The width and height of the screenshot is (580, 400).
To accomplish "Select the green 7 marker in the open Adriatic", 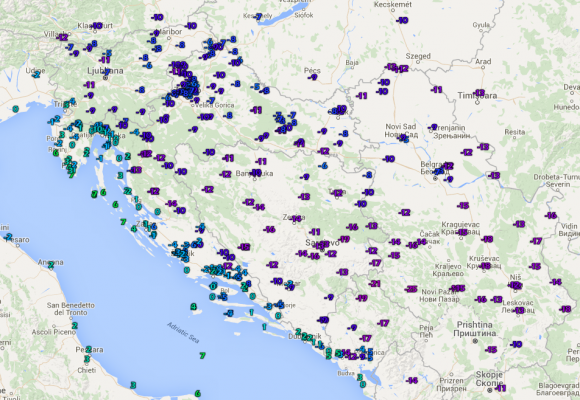I will tap(202, 356).
